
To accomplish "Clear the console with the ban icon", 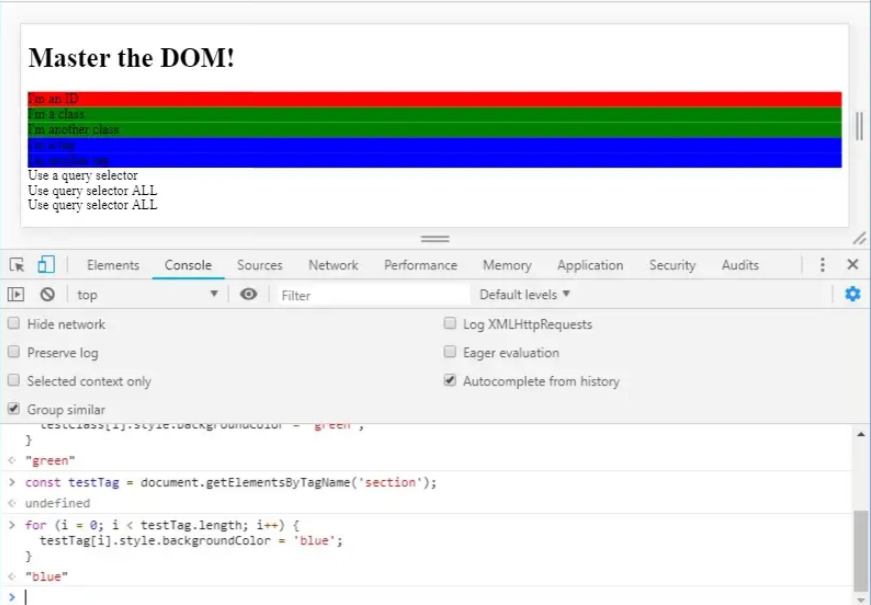I will point(47,295).
